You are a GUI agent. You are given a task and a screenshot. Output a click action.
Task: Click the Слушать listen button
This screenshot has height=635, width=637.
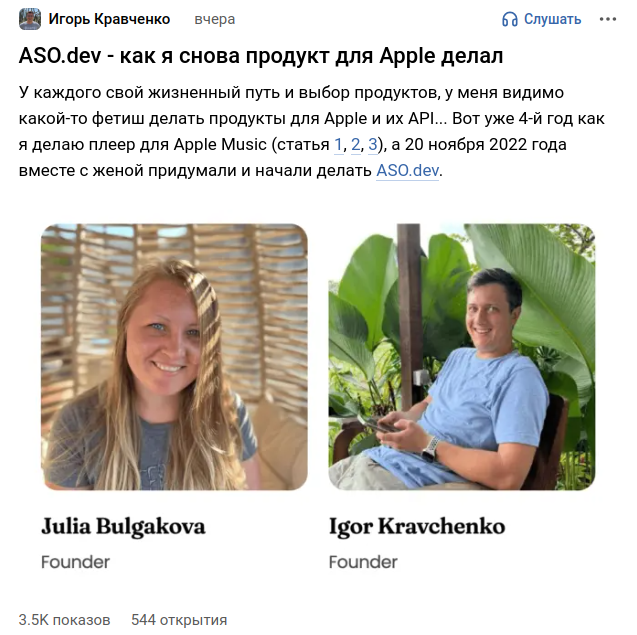click(542, 19)
